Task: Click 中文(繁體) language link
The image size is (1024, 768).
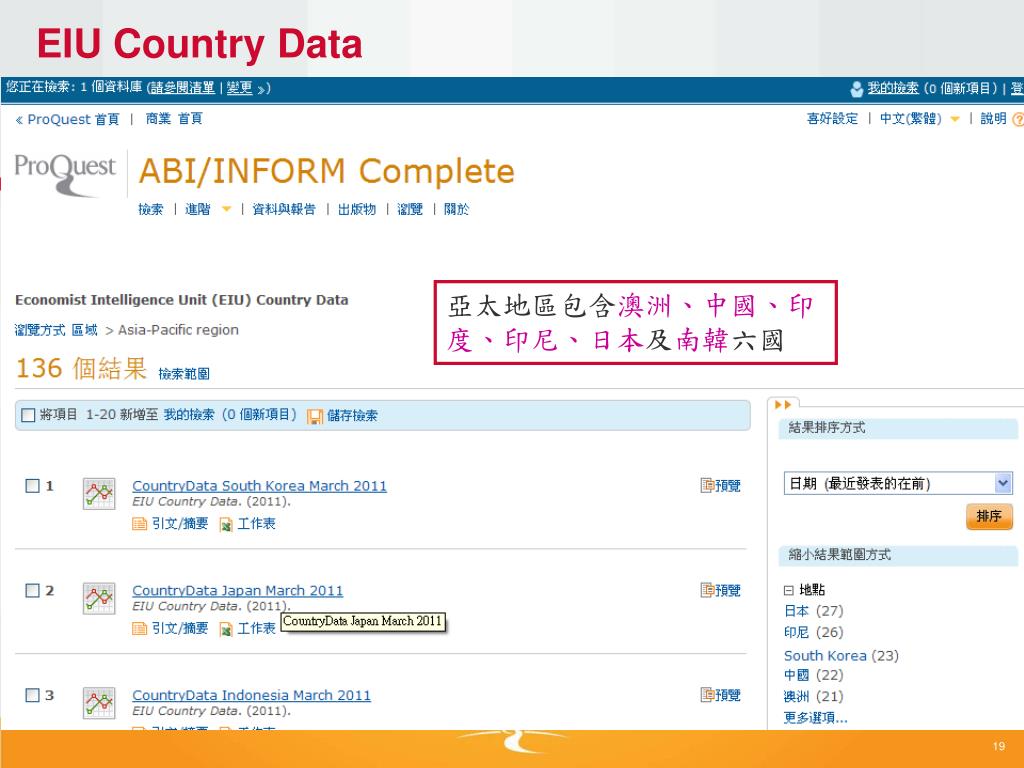Action: [x=910, y=118]
